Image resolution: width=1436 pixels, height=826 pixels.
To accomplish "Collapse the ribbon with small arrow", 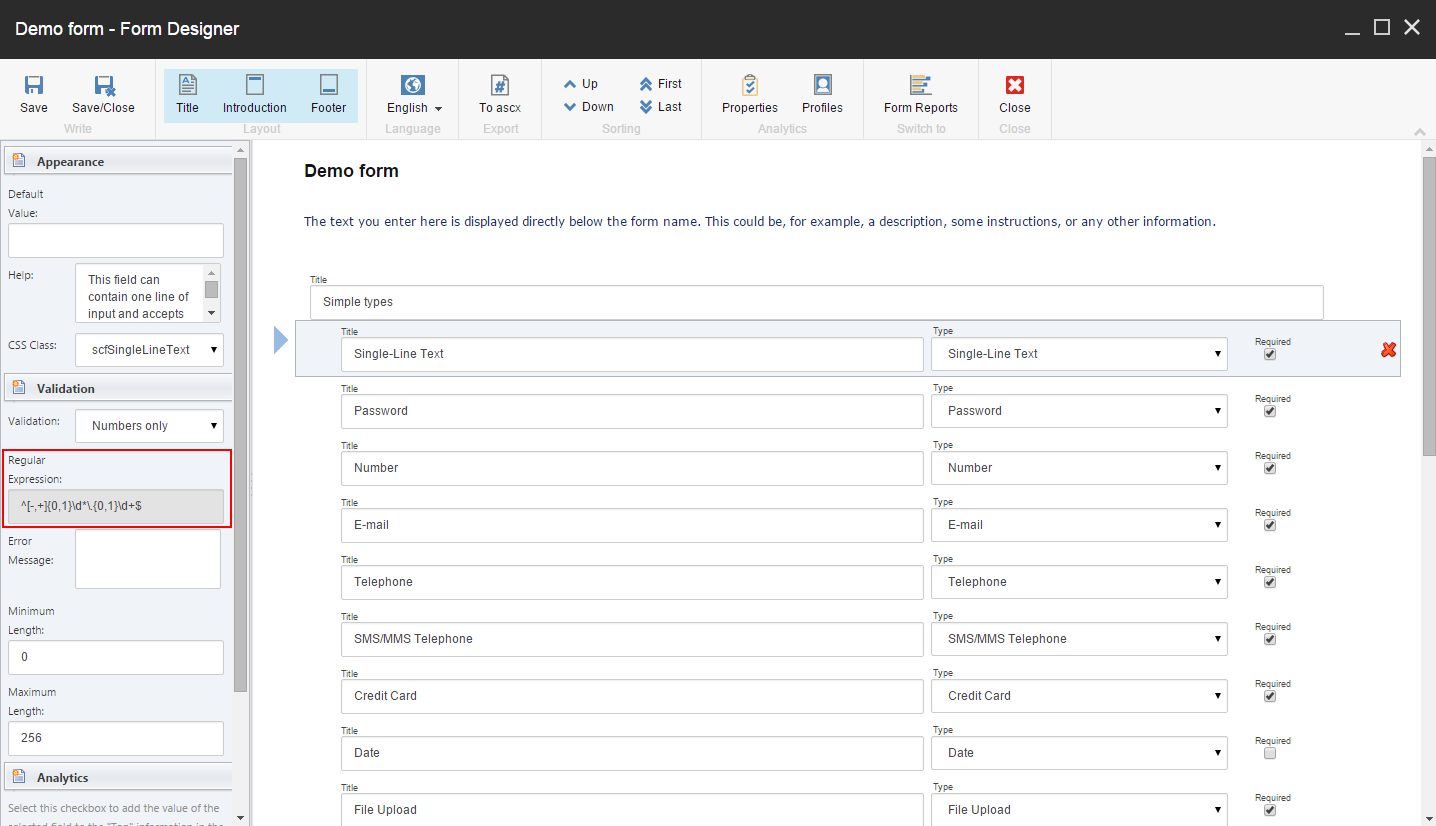I will point(1420,132).
